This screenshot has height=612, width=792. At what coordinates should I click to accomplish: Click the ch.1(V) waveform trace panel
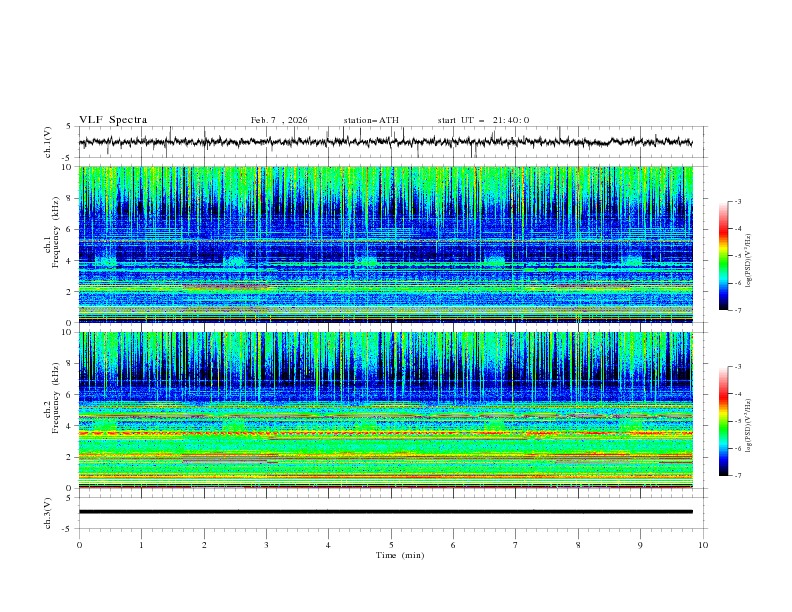tap(393, 142)
